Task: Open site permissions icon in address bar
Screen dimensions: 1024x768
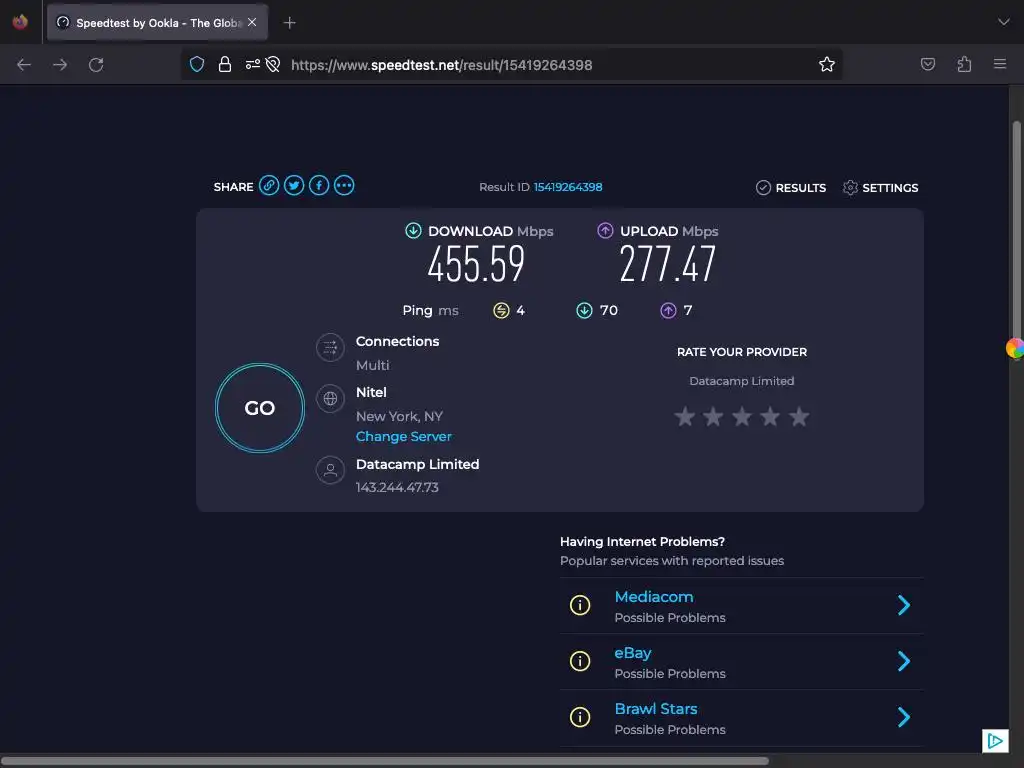Action: pos(252,64)
